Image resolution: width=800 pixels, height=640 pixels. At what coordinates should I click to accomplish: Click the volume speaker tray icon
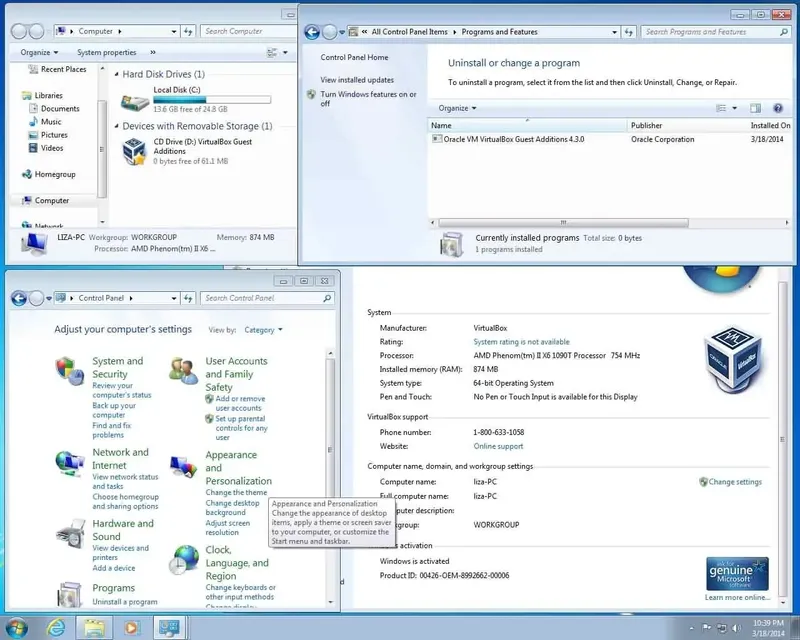(x=736, y=628)
